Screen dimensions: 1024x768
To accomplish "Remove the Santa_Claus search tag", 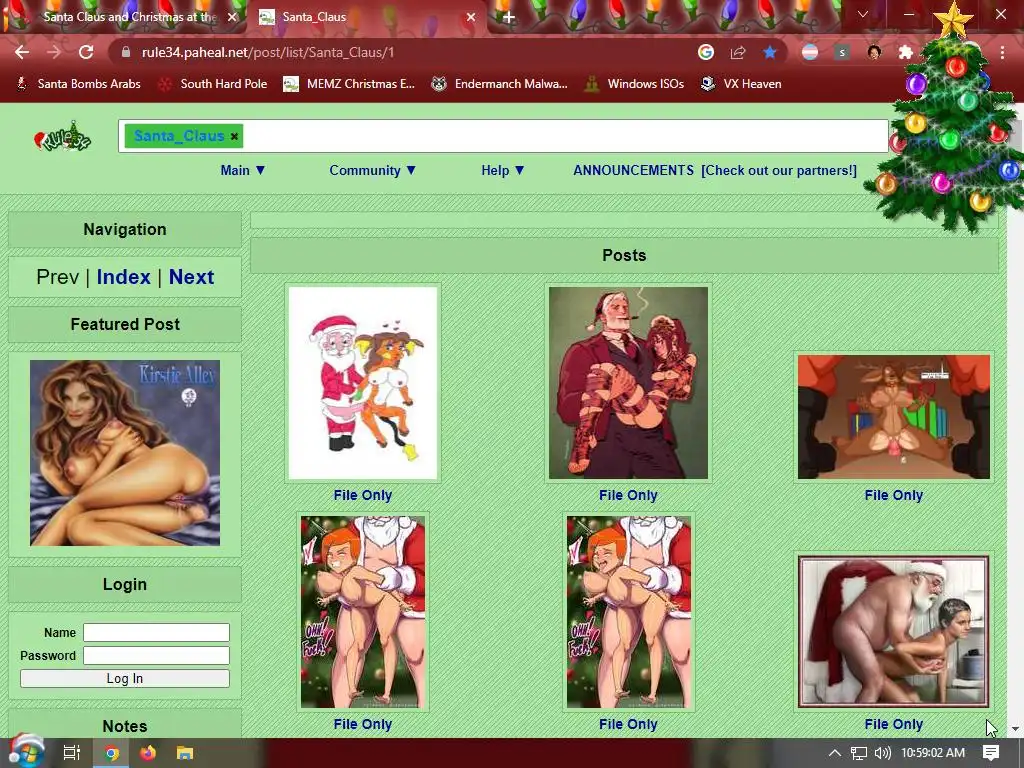I will coord(234,136).
